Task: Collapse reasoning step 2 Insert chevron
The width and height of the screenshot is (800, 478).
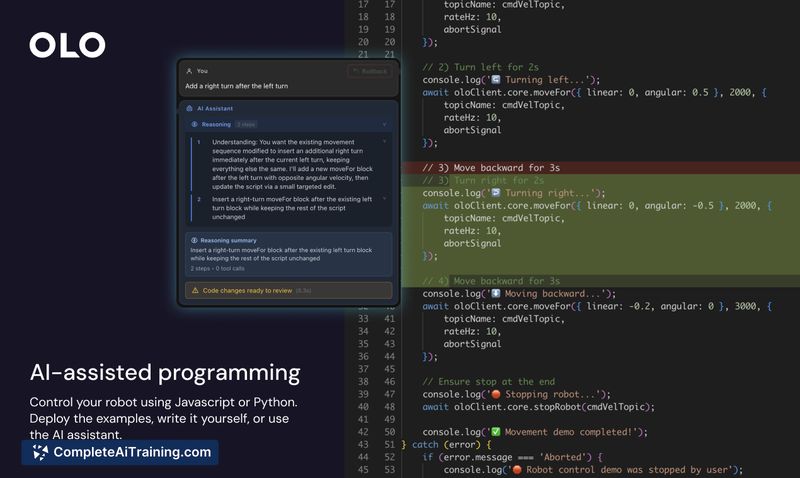Action: (384, 199)
